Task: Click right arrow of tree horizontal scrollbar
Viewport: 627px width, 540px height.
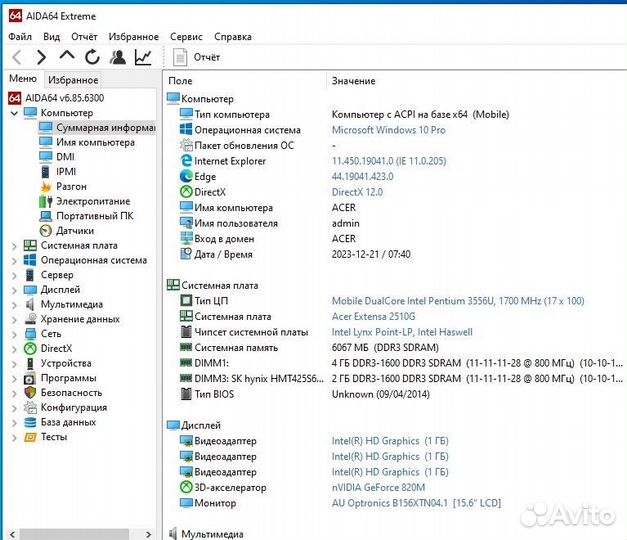Action: click(x=148, y=534)
